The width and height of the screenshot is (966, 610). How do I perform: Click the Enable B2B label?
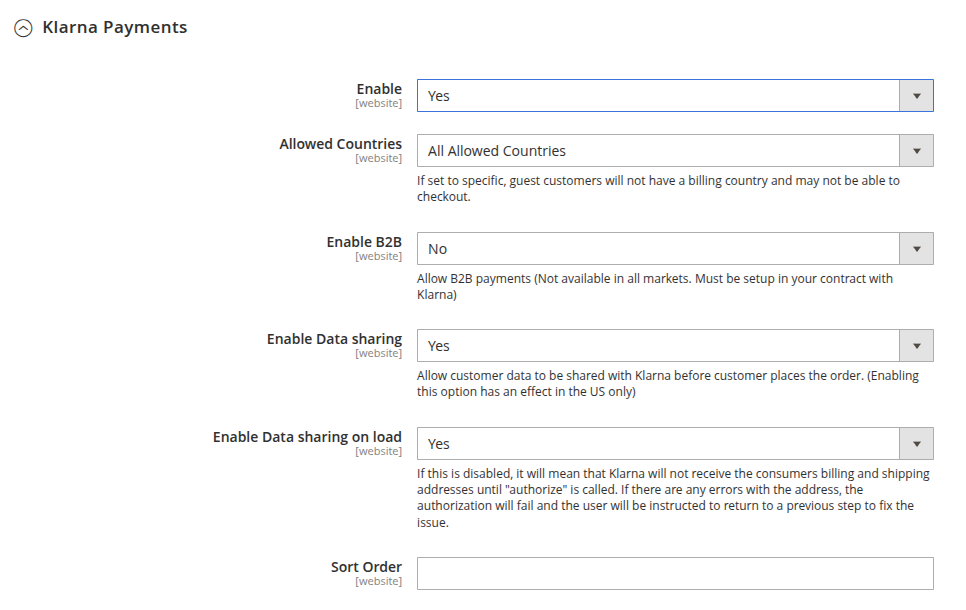tap(364, 242)
